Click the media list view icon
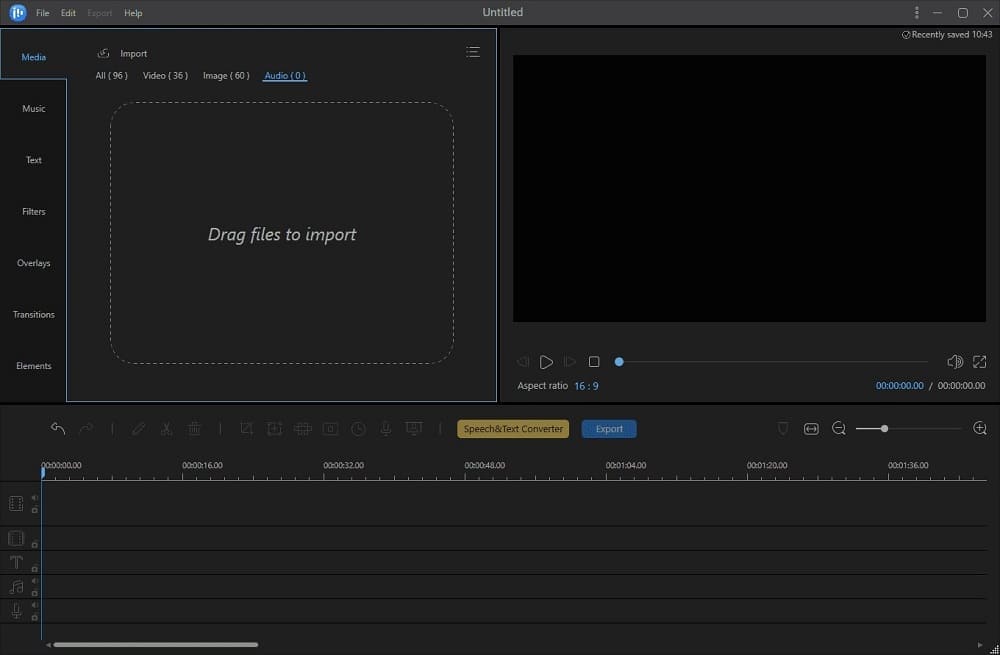This screenshot has height=655, width=1000. pos(473,53)
